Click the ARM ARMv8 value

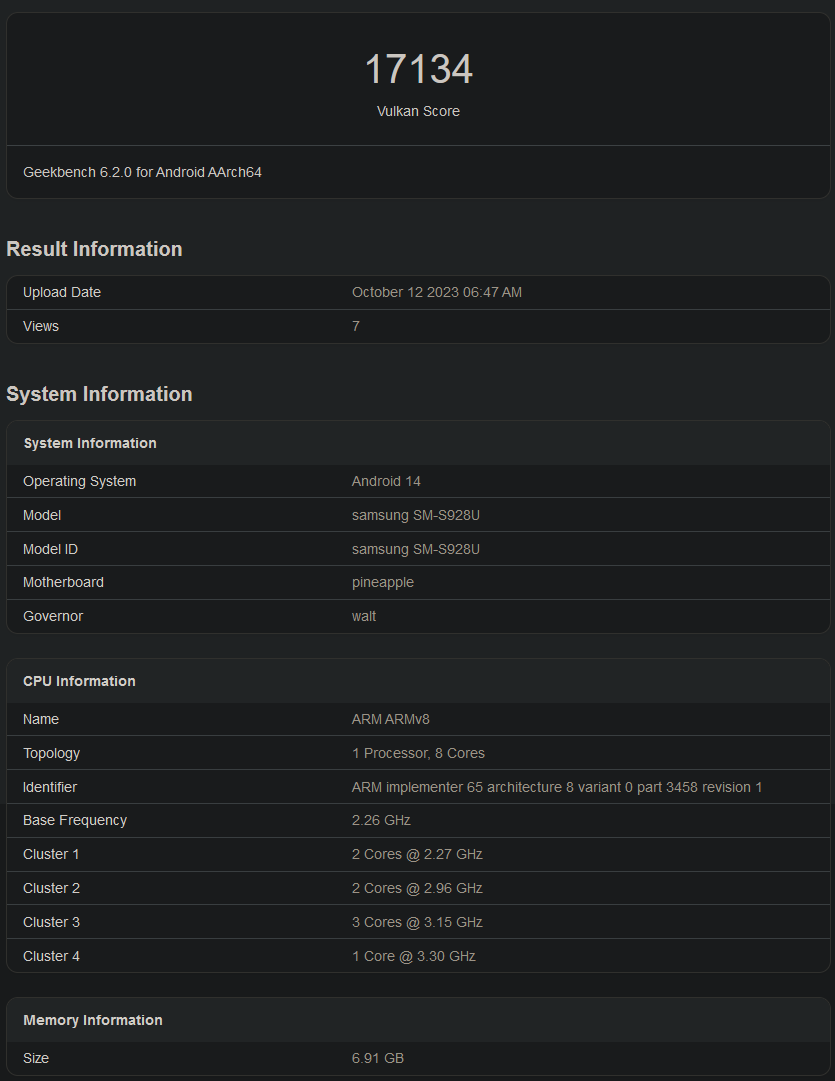coord(390,719)
